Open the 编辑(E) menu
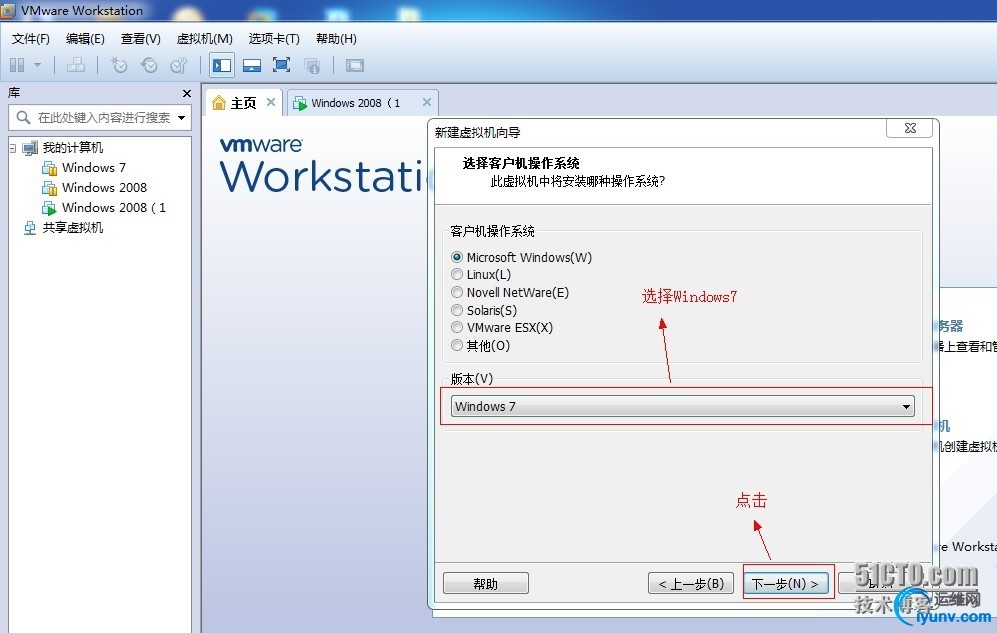 (x=85, y=39)
